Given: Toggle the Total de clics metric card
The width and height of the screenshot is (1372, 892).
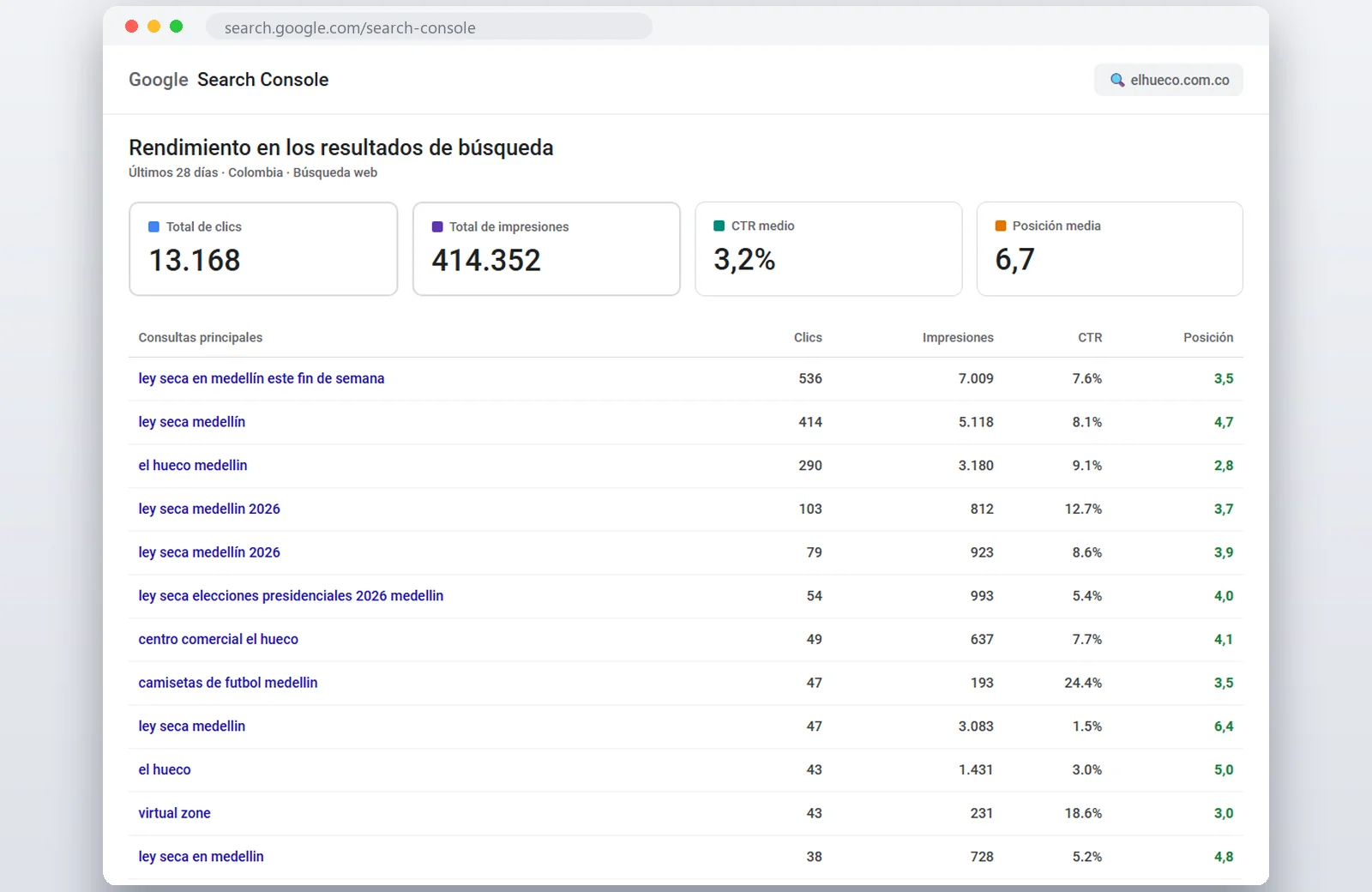Looking at the screenshot, I should click(x=263, y=249).
